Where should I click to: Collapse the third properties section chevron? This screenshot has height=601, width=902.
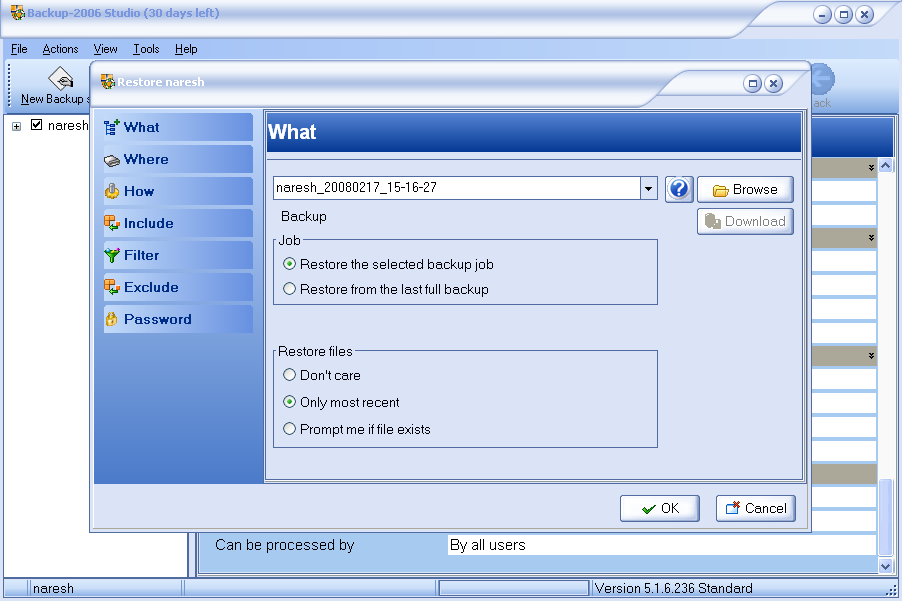[x=872, y=355]
